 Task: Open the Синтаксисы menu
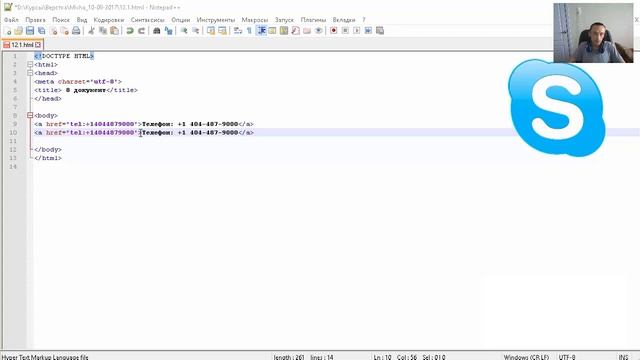pos(147,20)
